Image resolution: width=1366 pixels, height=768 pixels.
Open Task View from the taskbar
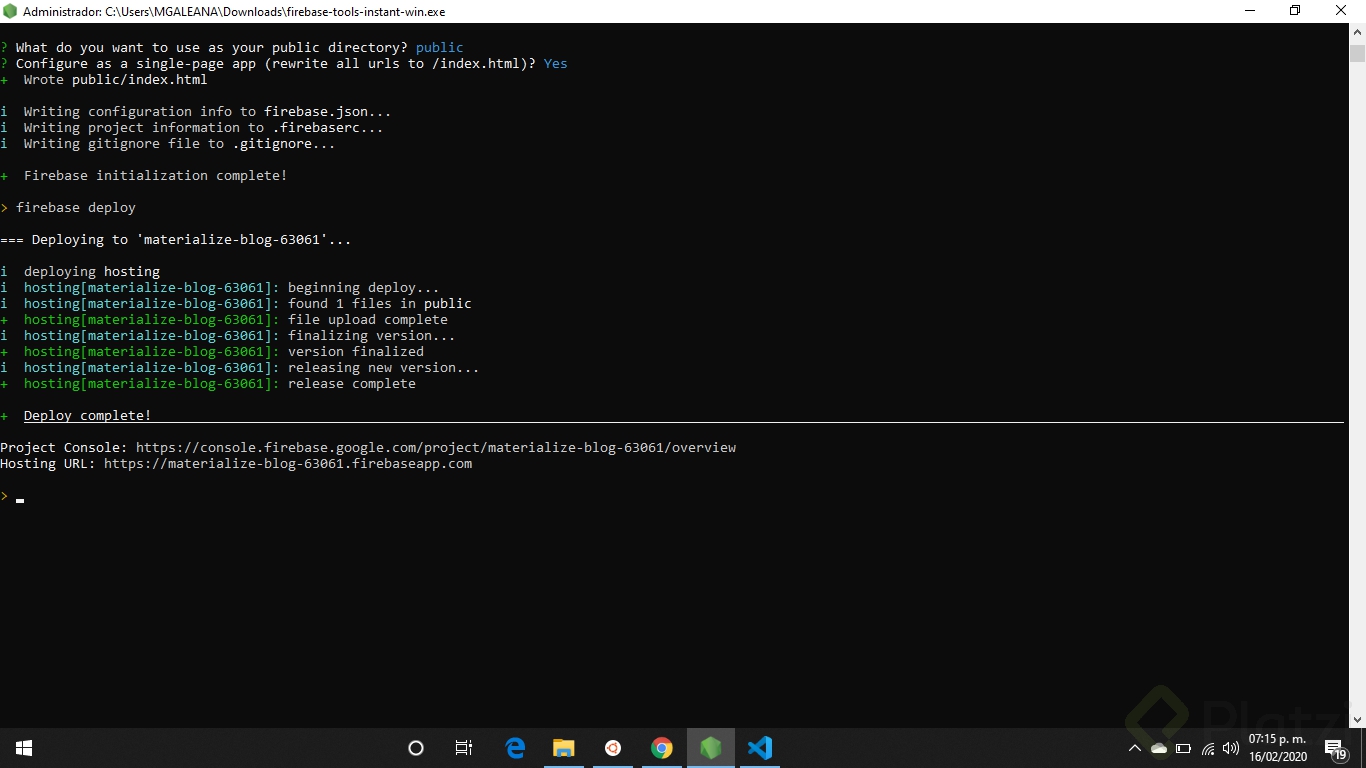pos(464,748)
